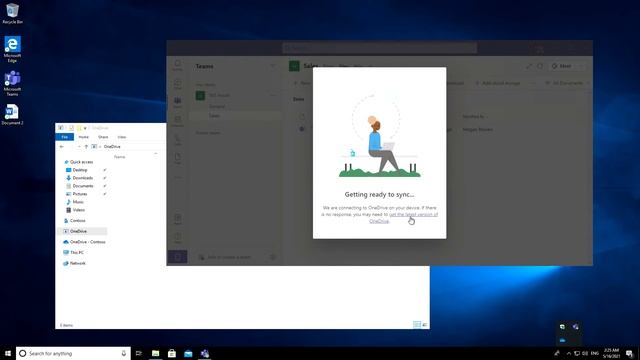Open more options for the team in Teams list
This screenshot has height=360, width=640.
[x=273, y=96]
